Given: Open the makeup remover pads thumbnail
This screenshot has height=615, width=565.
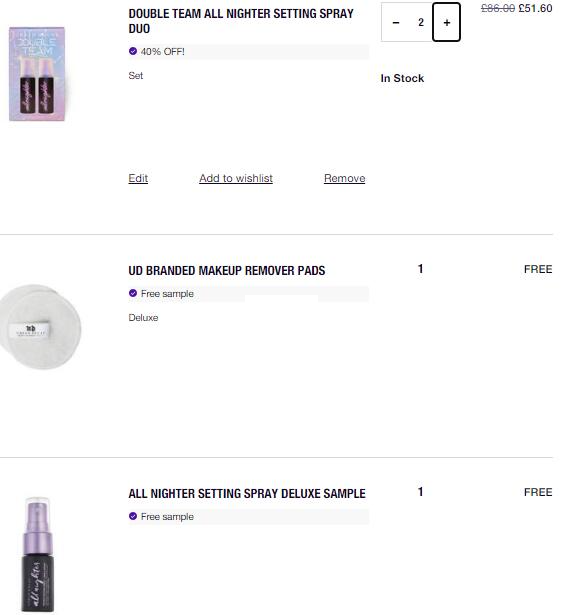Looking at the screenshot, I should coord(40,327).
